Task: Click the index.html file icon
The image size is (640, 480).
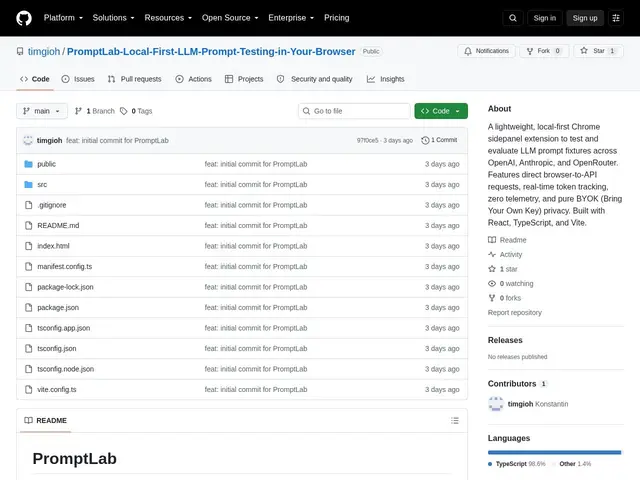Action: tap(28, 246)
